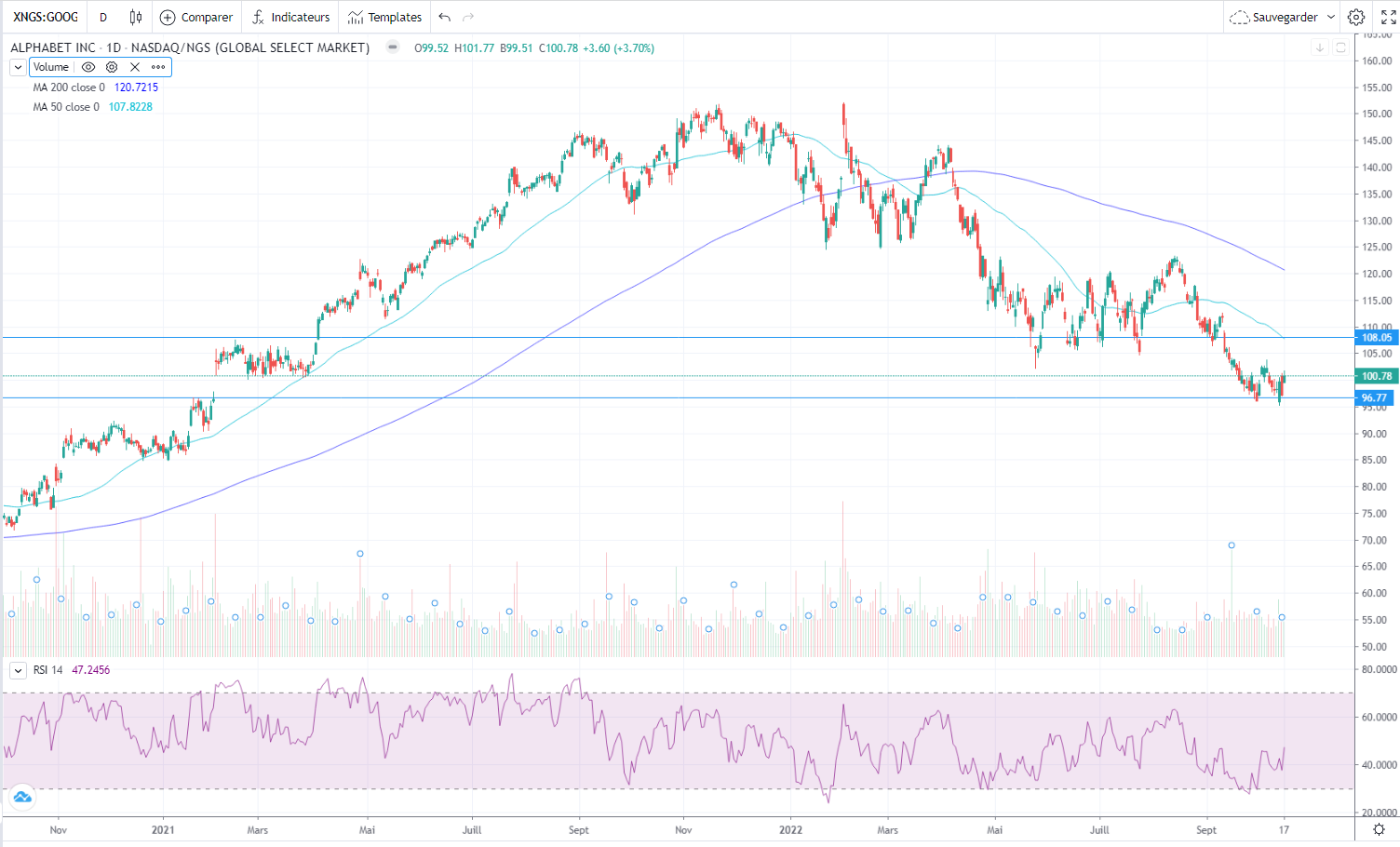Open Volume indicator more options menu
Viewport: 1400px width, 847px height.
click(158, 67)
